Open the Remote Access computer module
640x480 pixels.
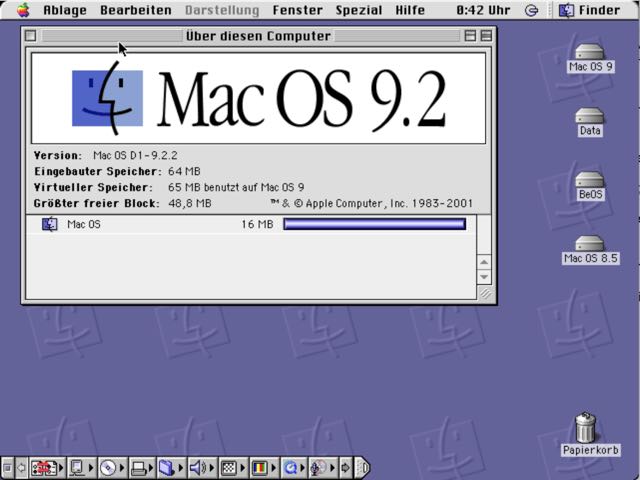coord(81,468)
